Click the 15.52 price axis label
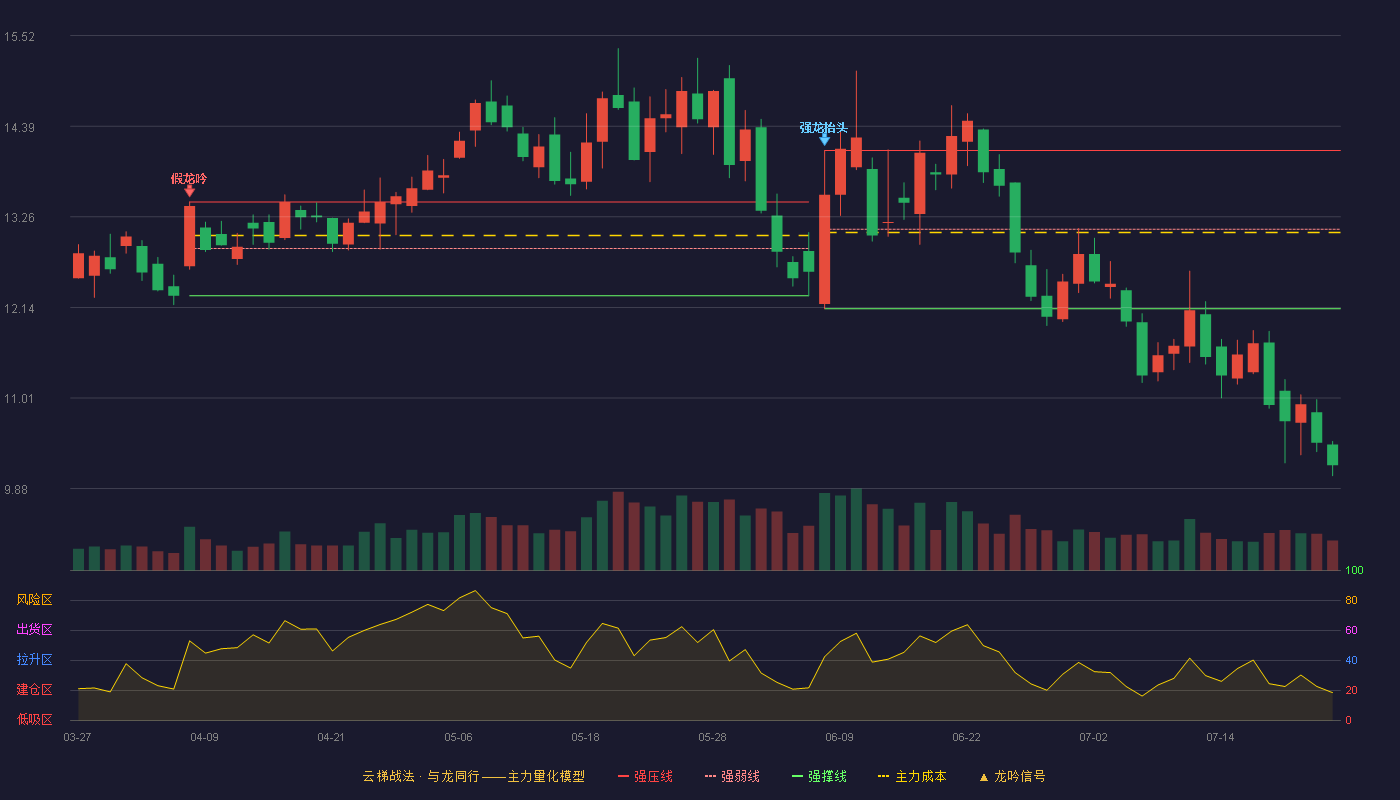 20,37
